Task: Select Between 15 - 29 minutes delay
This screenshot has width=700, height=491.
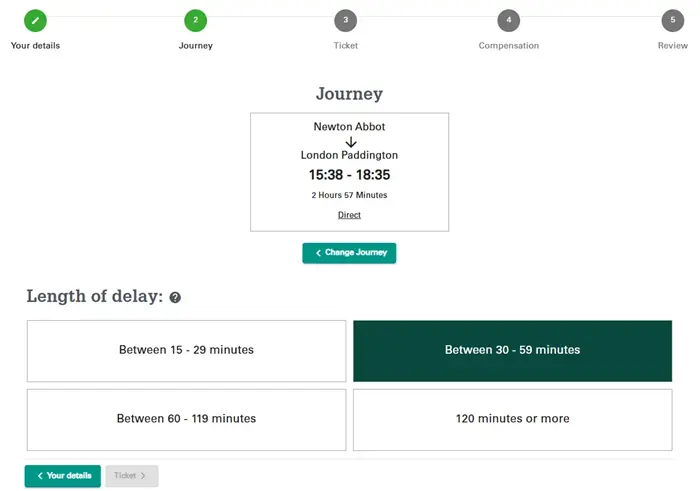Action: (186, 351)
